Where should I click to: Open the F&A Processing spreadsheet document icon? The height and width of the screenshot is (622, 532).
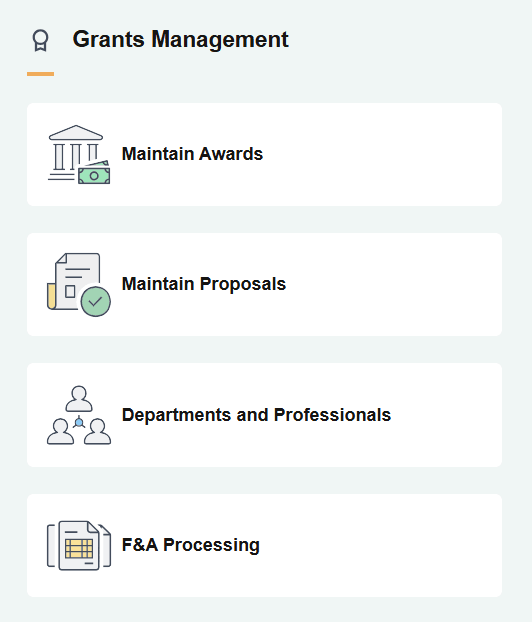[79, 545]
